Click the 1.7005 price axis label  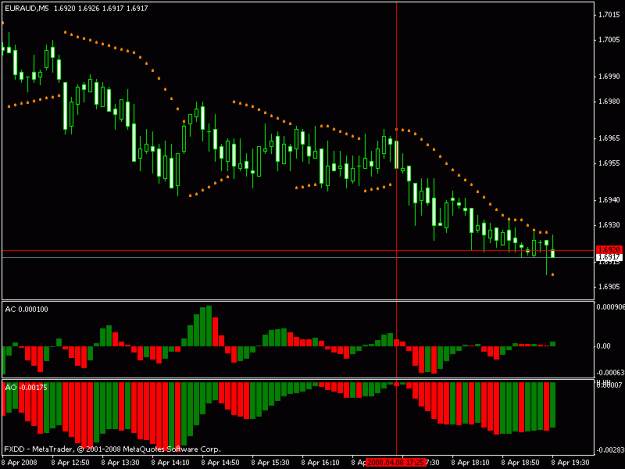pos(609,40)
